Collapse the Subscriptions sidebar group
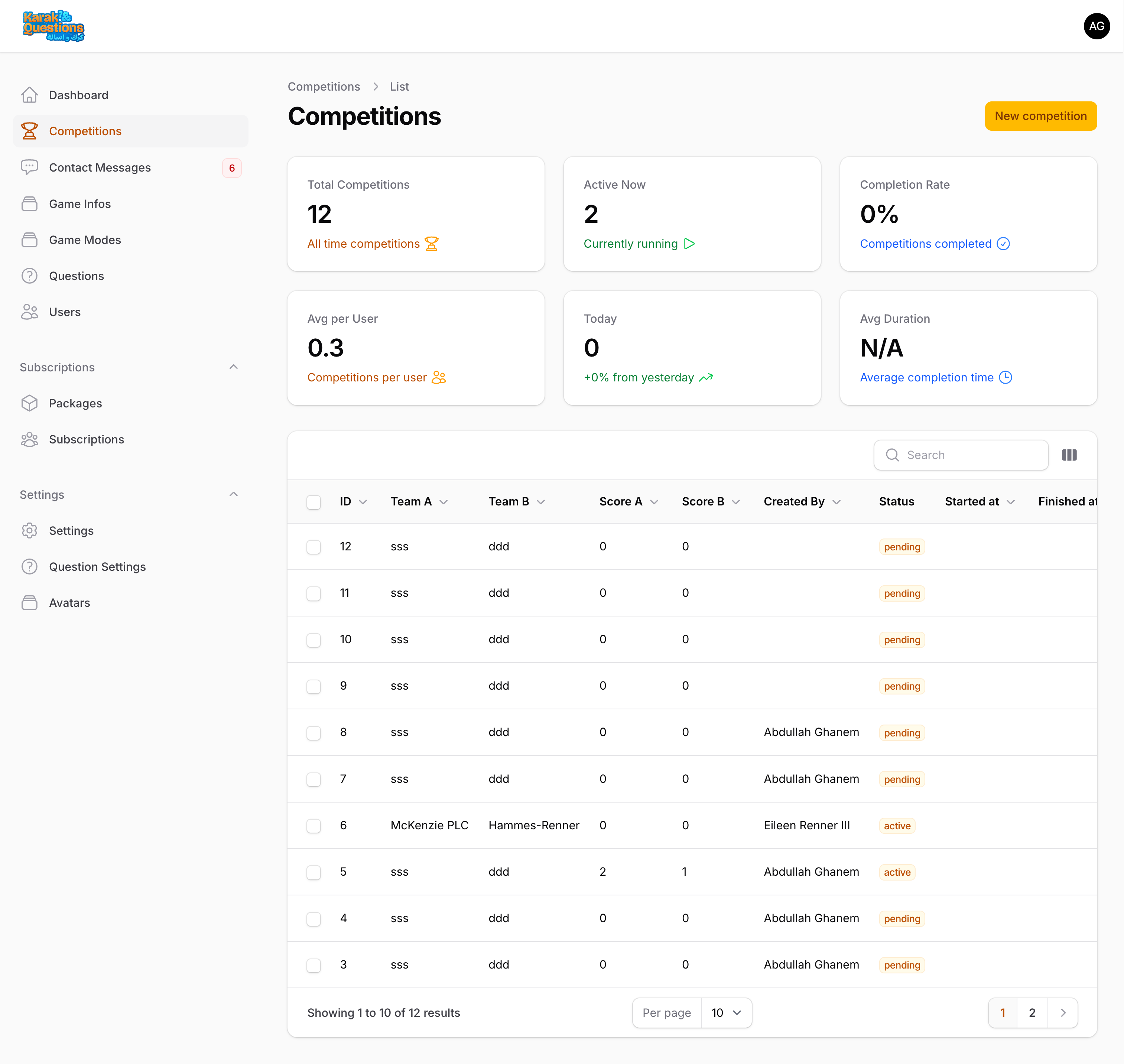The width and height of the screenshot is (1124, 1064). (233, 367)
